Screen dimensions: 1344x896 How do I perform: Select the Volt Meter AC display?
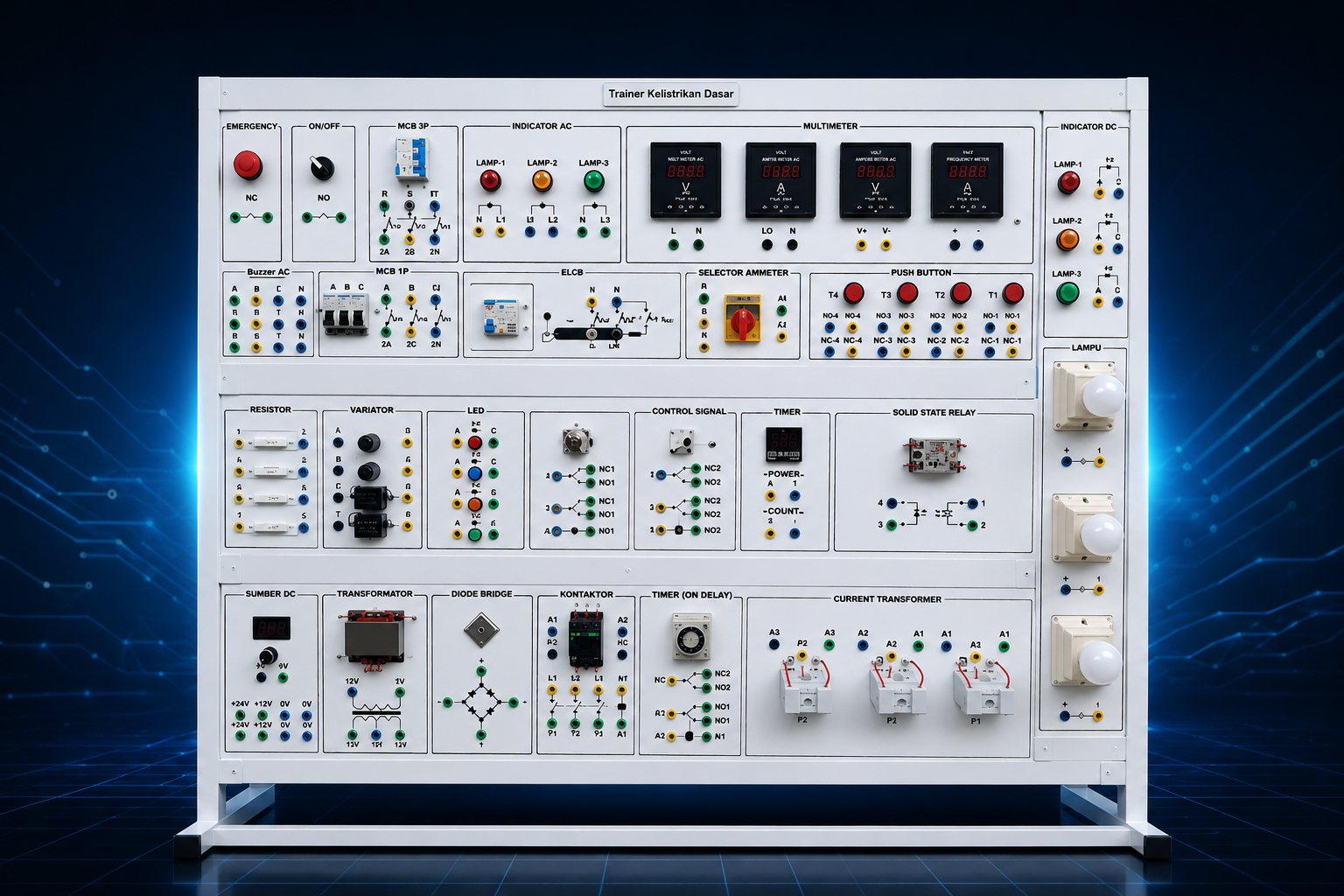point(685,180)
